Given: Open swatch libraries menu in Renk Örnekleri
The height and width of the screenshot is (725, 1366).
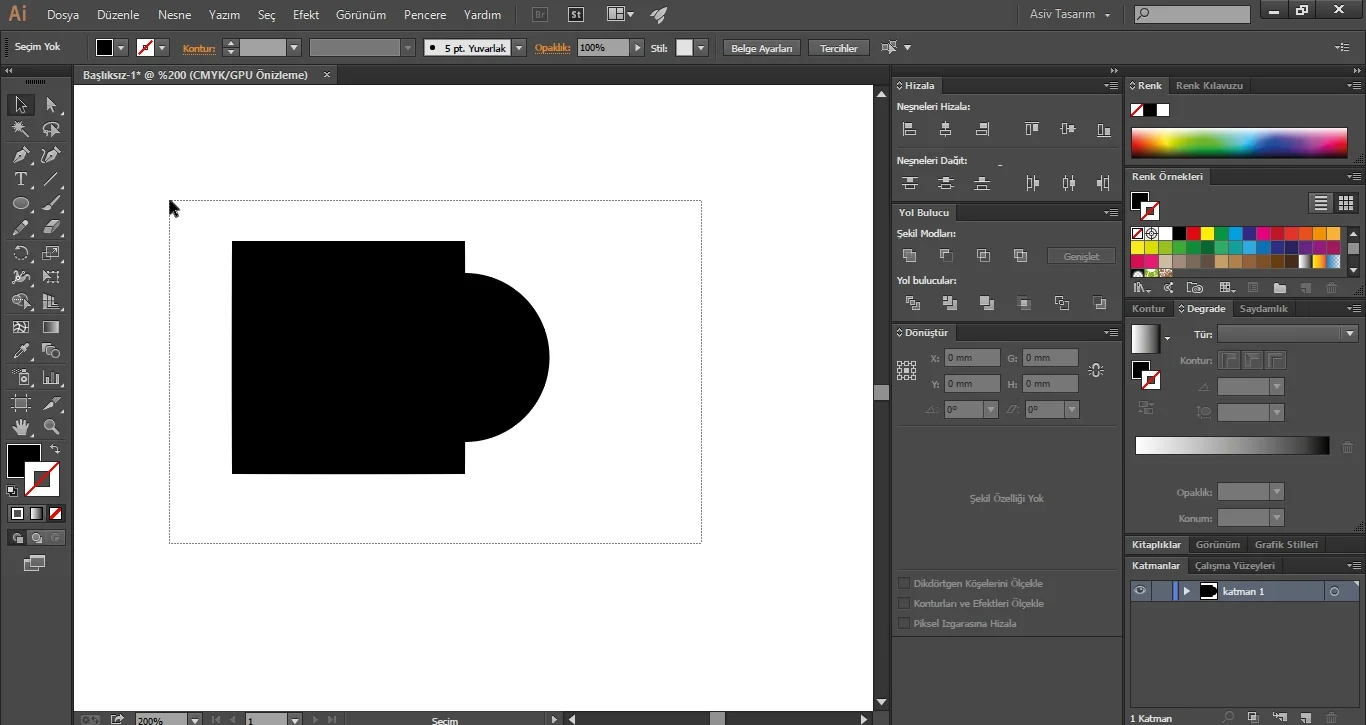Looking at the screenshot, I should [x=1141, y=288].
